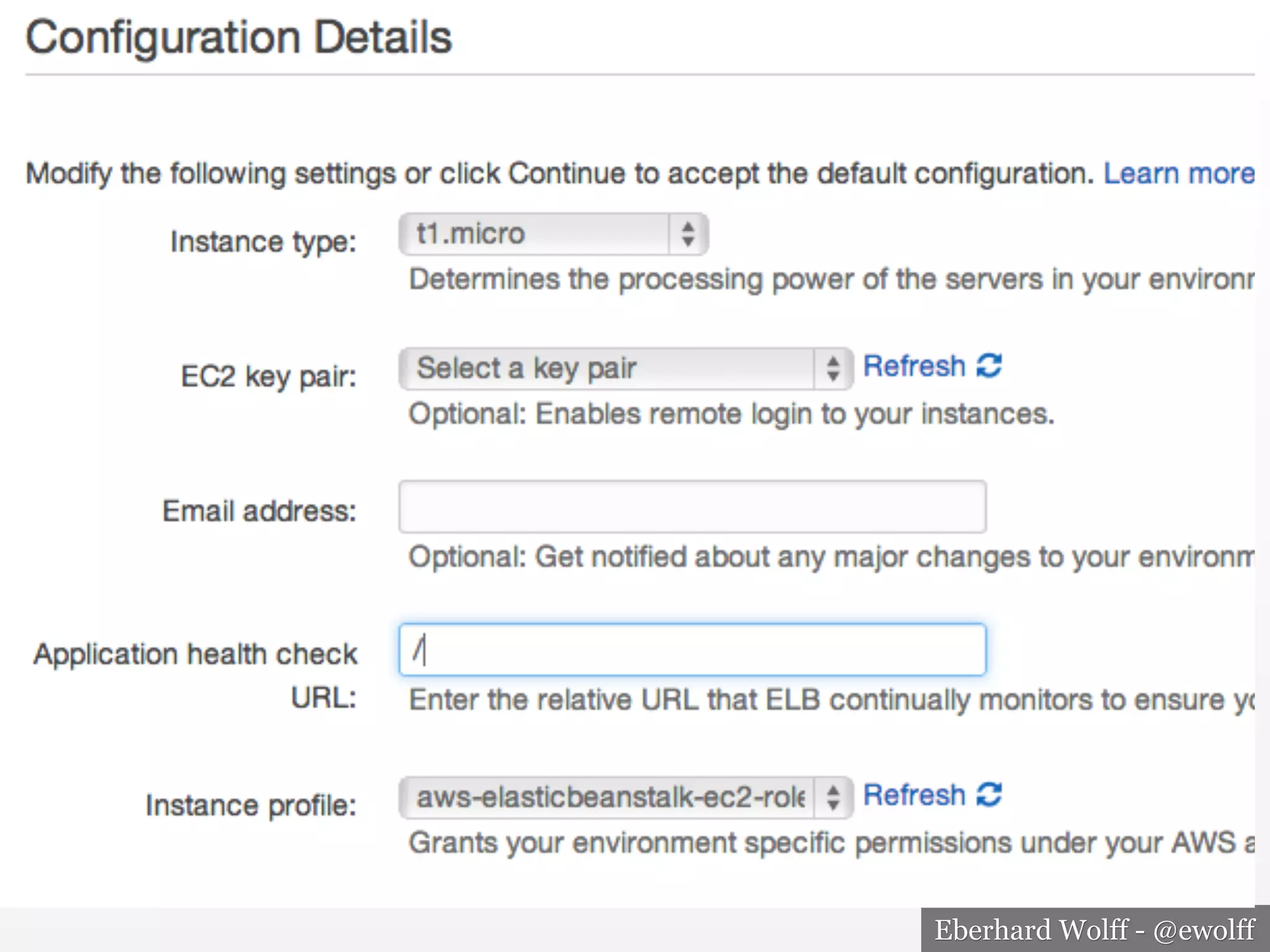
Task: Click the stepper arrows on Instance profile selector
Action: pyautogui.click(x=833, y=798)
